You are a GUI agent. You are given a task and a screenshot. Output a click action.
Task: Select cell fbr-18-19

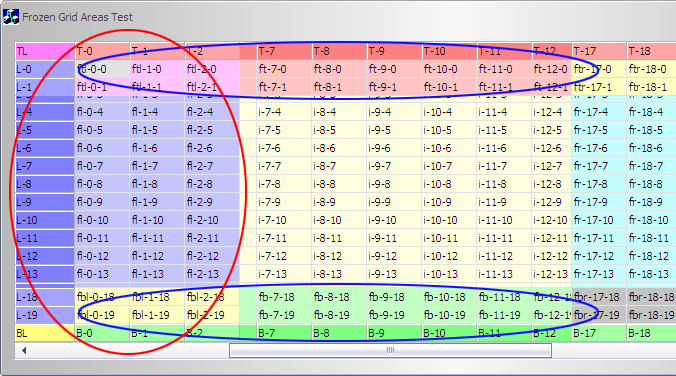[651, 315]
